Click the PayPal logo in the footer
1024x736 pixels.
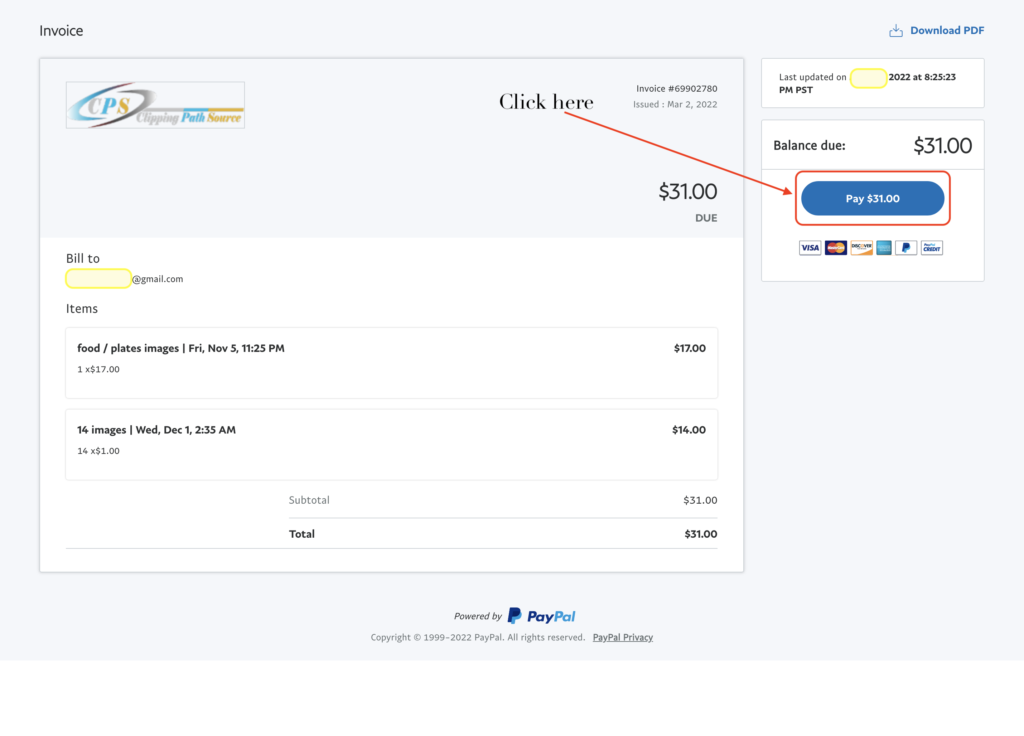(x=541, y=616)
